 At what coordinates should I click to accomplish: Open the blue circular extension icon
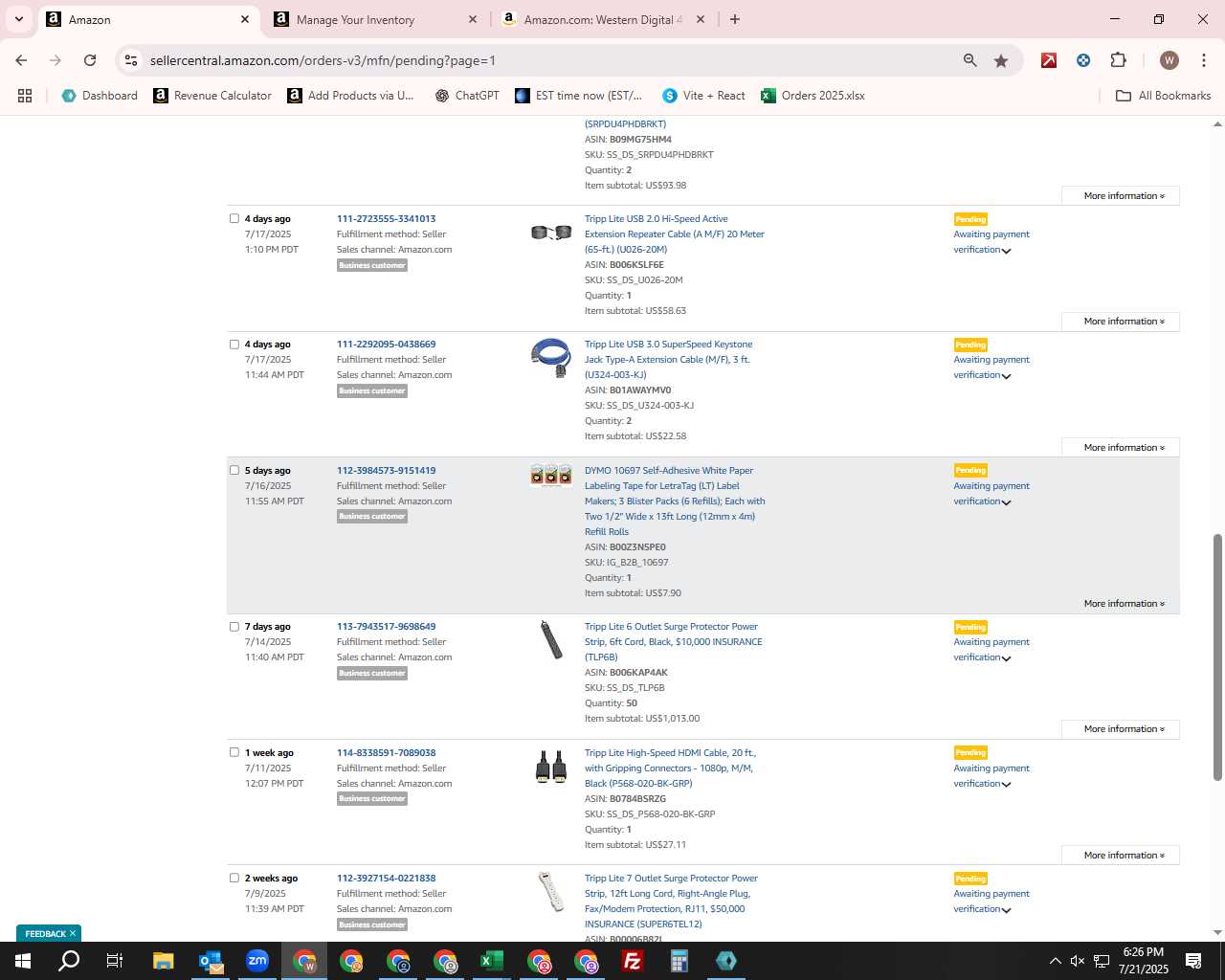1083,60
